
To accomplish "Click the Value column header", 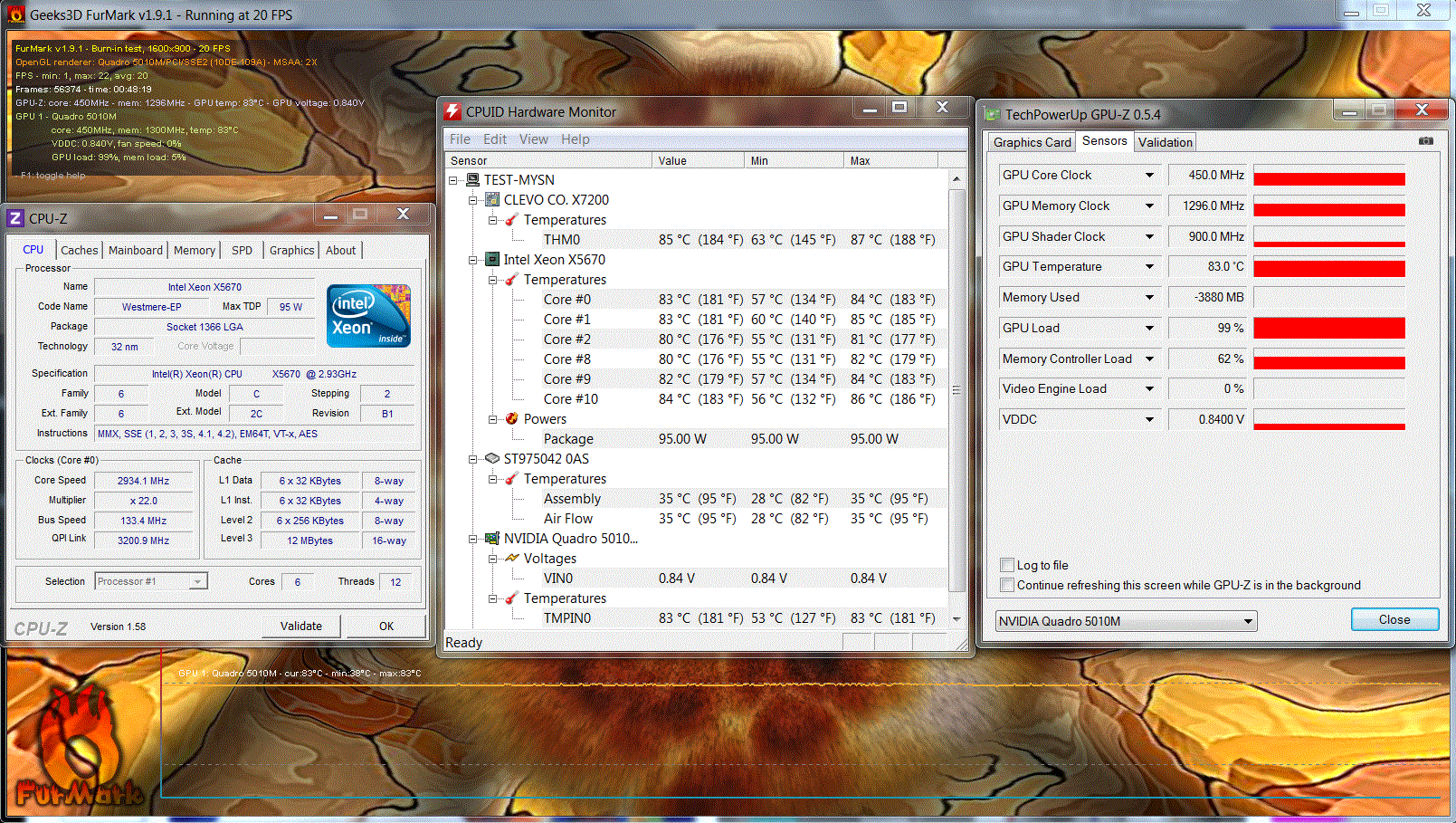I will pyautogui.click(x=698, y=160).
